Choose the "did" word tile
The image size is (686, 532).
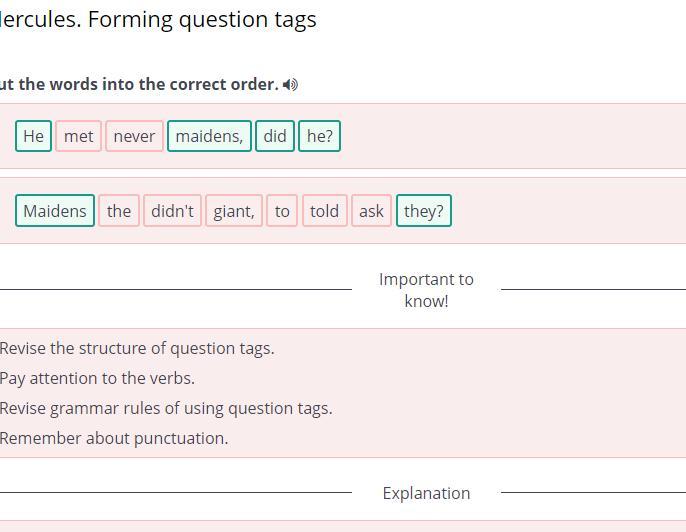[x=275, y=136]
